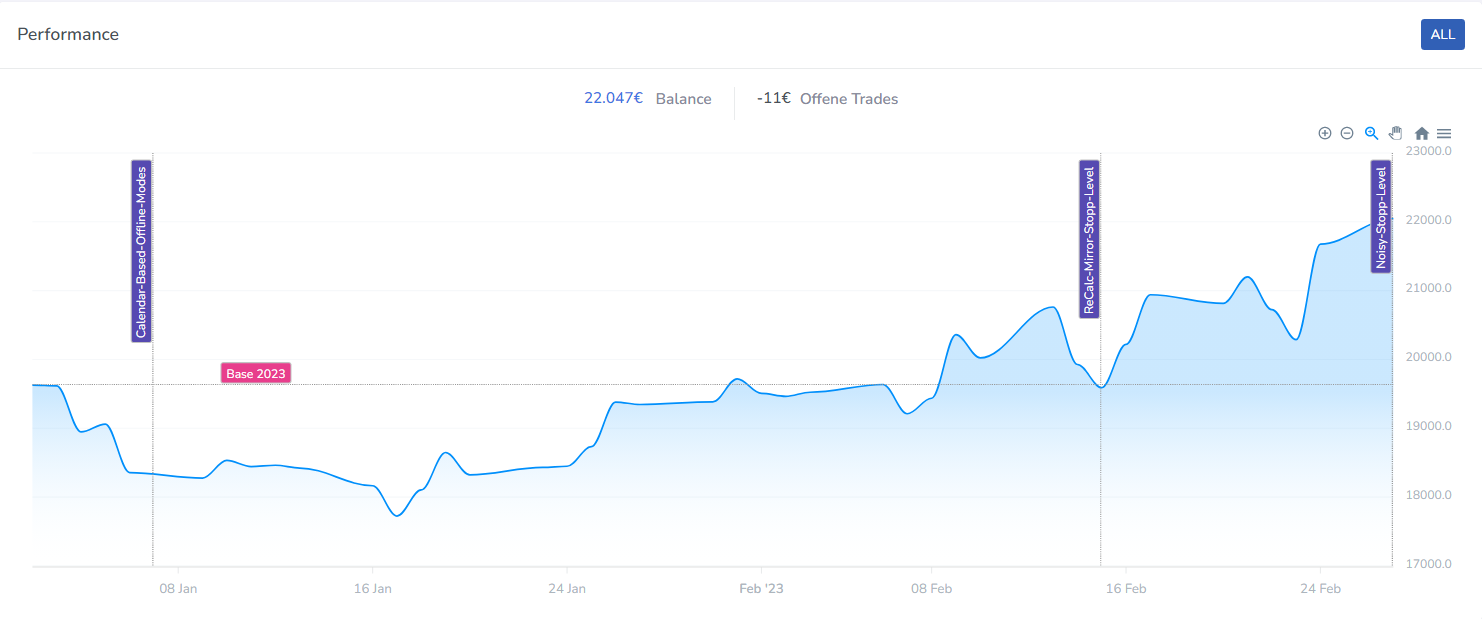
Task: Click the chart zoom in icon
Action: [x=1325, y=133]
